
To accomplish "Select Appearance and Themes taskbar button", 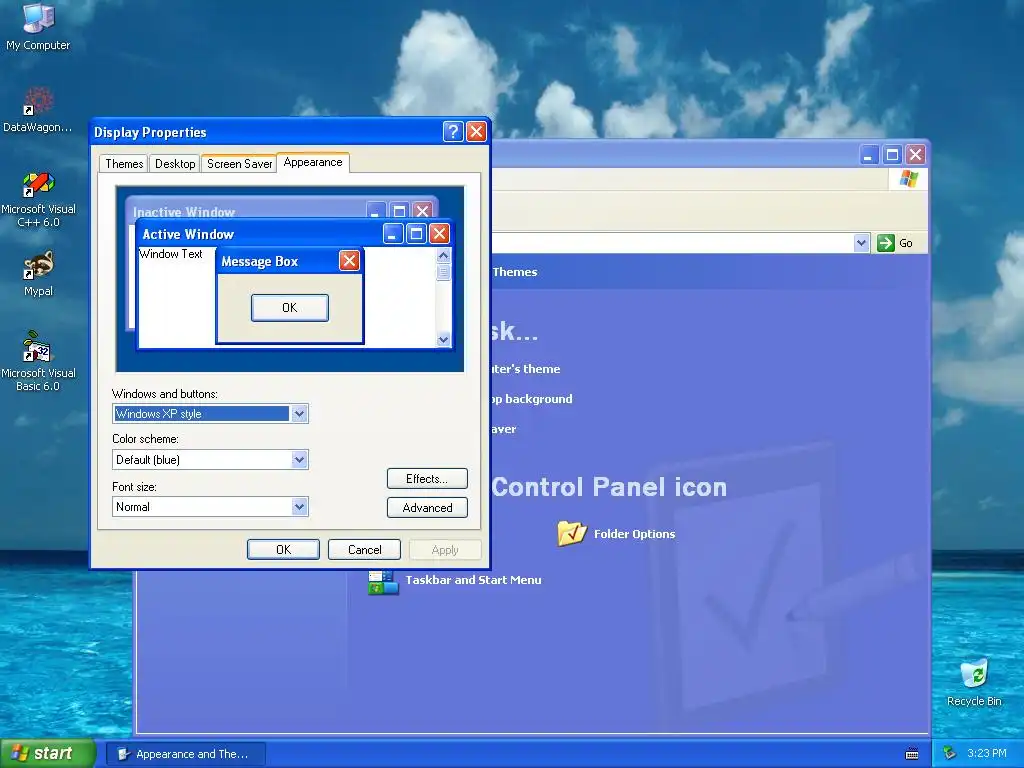I will (x=185, y=754).
